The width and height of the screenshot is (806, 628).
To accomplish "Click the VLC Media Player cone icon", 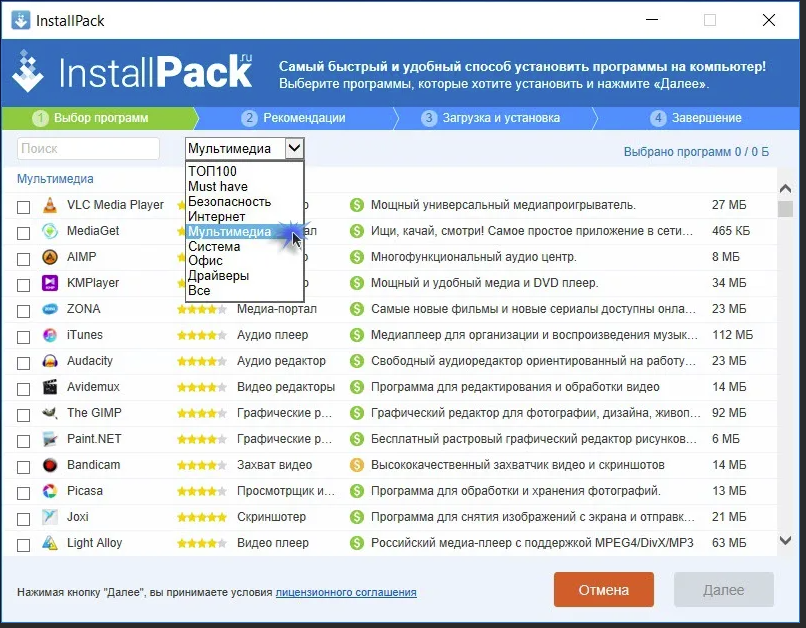I will point(50,205).
